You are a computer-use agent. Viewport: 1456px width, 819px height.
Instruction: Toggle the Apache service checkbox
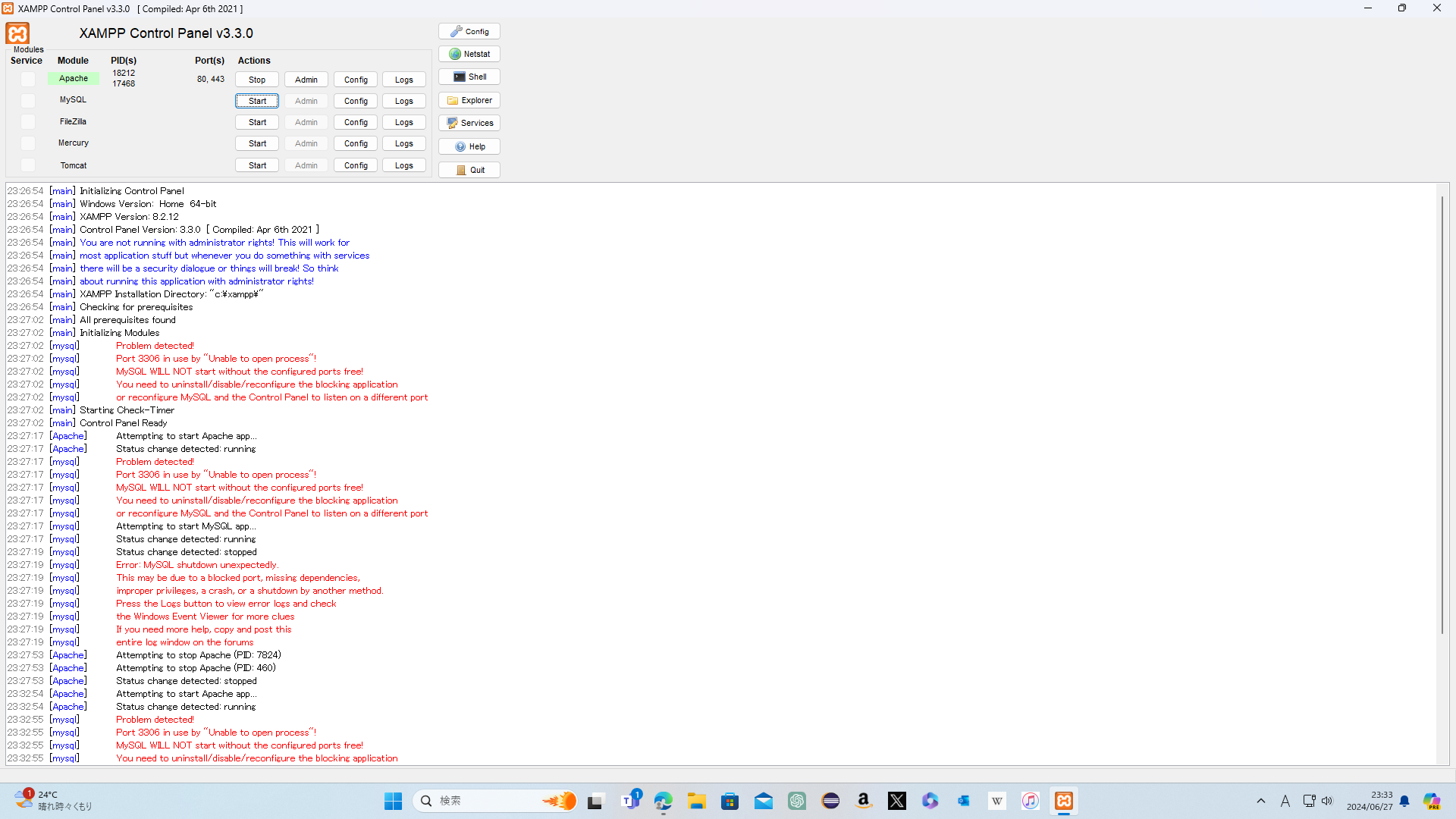[28, 79]
